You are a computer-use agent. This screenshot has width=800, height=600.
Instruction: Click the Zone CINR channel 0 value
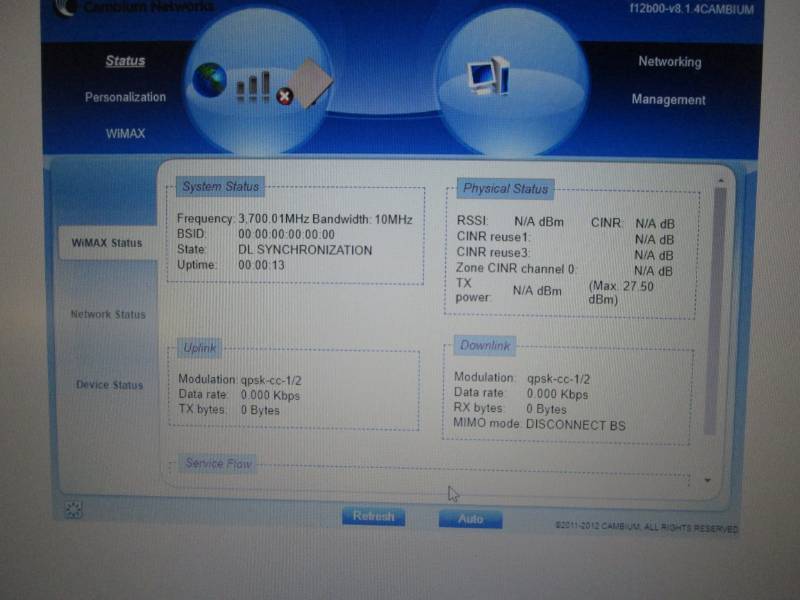pos(653,271)
